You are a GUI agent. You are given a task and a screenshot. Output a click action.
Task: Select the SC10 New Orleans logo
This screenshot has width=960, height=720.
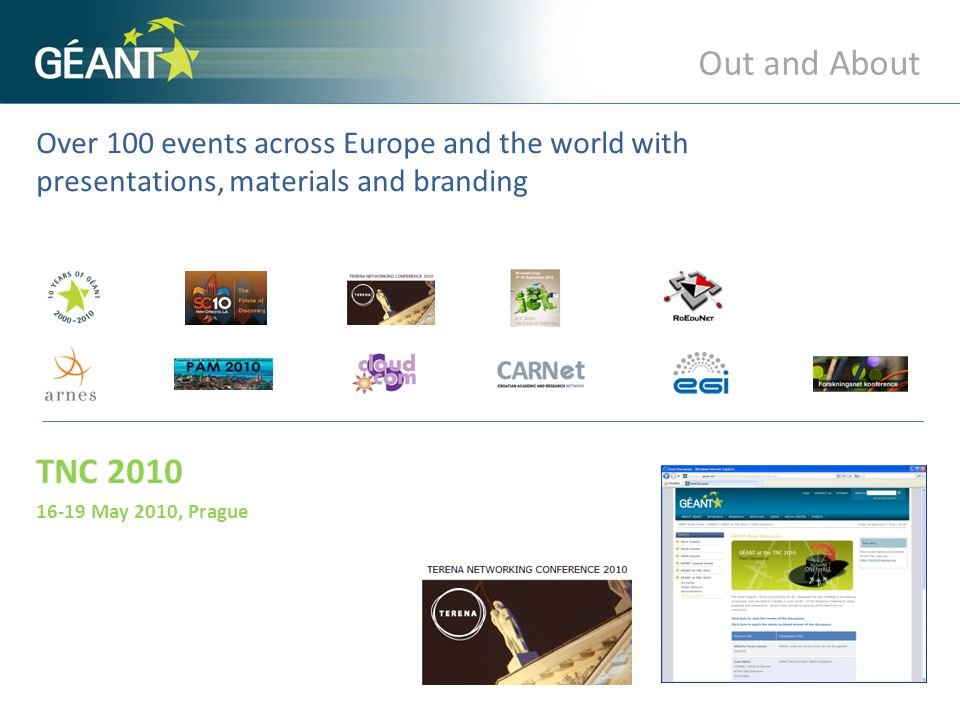pos(226,298)
